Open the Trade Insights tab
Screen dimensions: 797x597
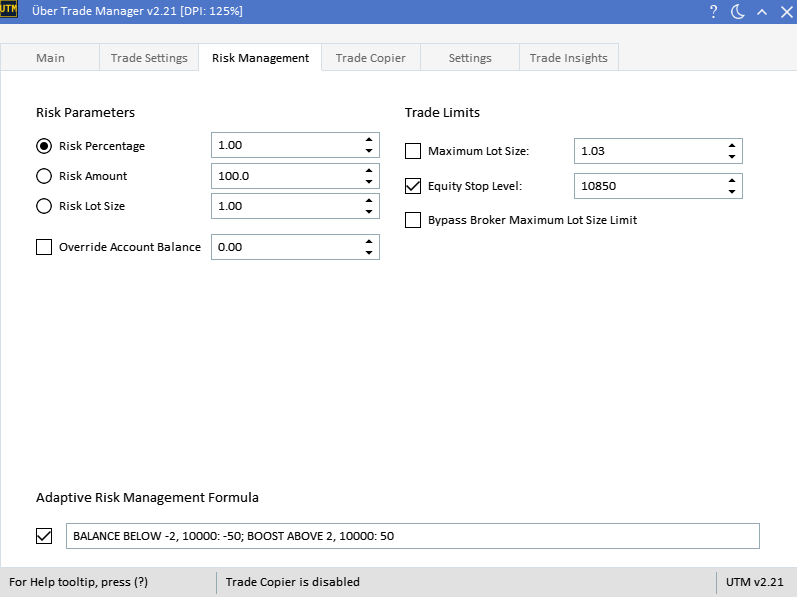pyautogui.click(x=568, y=58)
